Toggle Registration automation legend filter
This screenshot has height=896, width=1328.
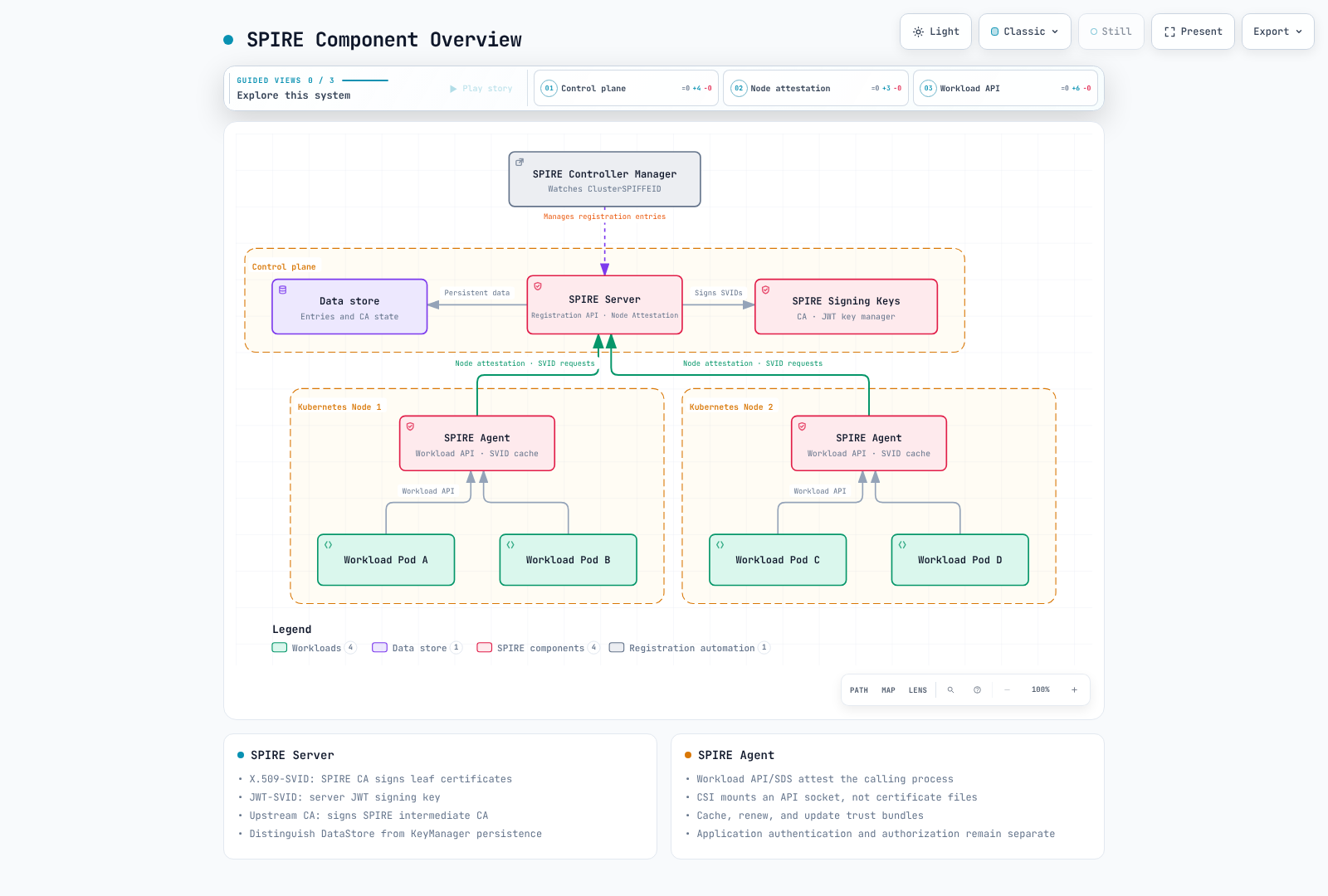[x=690, y=648]
